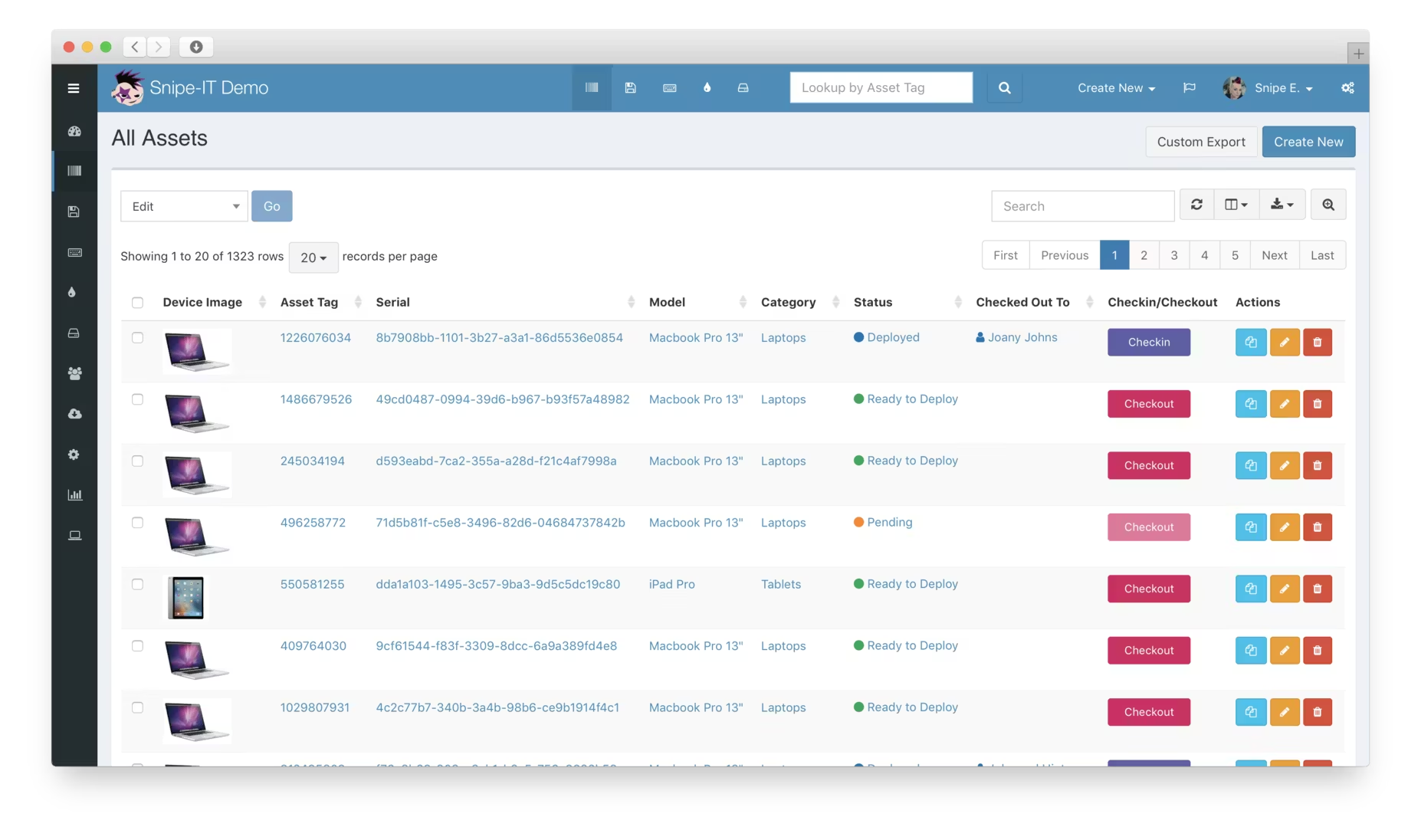This screenshot has height=840, width=1421.
Task: Click the Lookup by Asset Tag field
Action: click(x=881, y=88)
